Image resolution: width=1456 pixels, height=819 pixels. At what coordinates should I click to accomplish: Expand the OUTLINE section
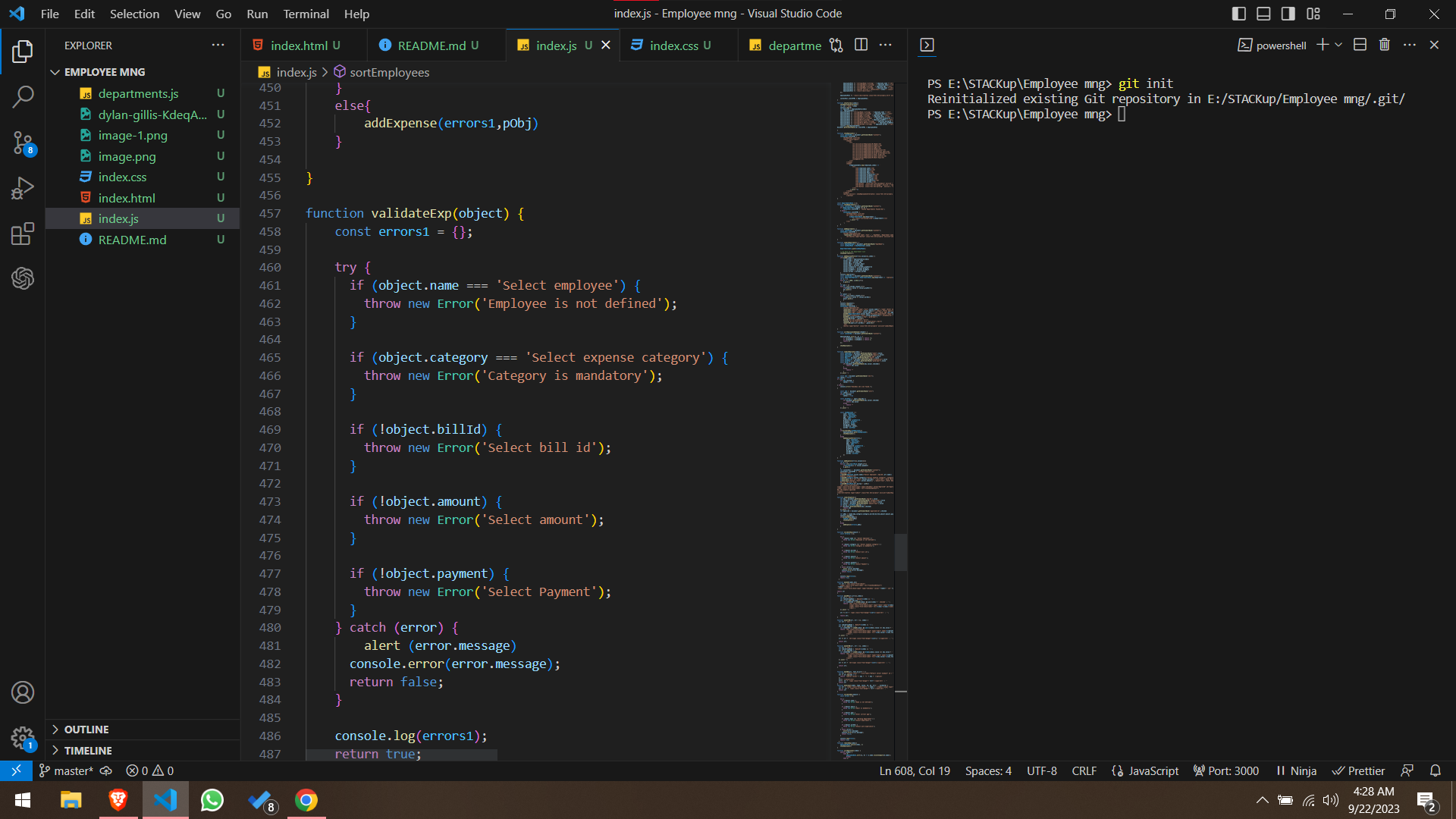(x=86, y=730)
